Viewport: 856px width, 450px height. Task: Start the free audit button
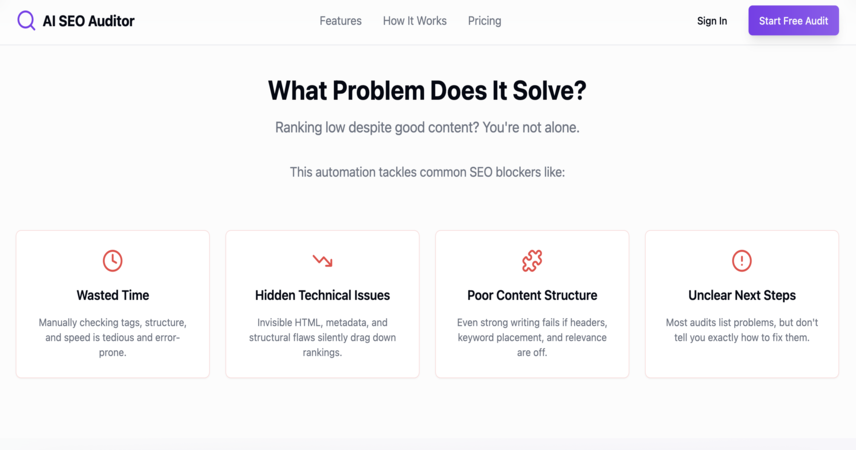point(793,21)
